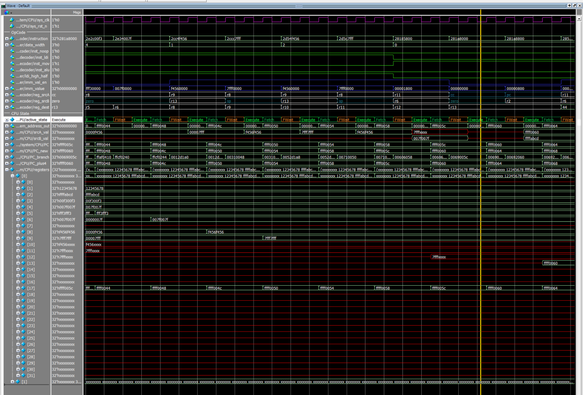
Task: Click the Msgs column header
Action: coord(77,12)
